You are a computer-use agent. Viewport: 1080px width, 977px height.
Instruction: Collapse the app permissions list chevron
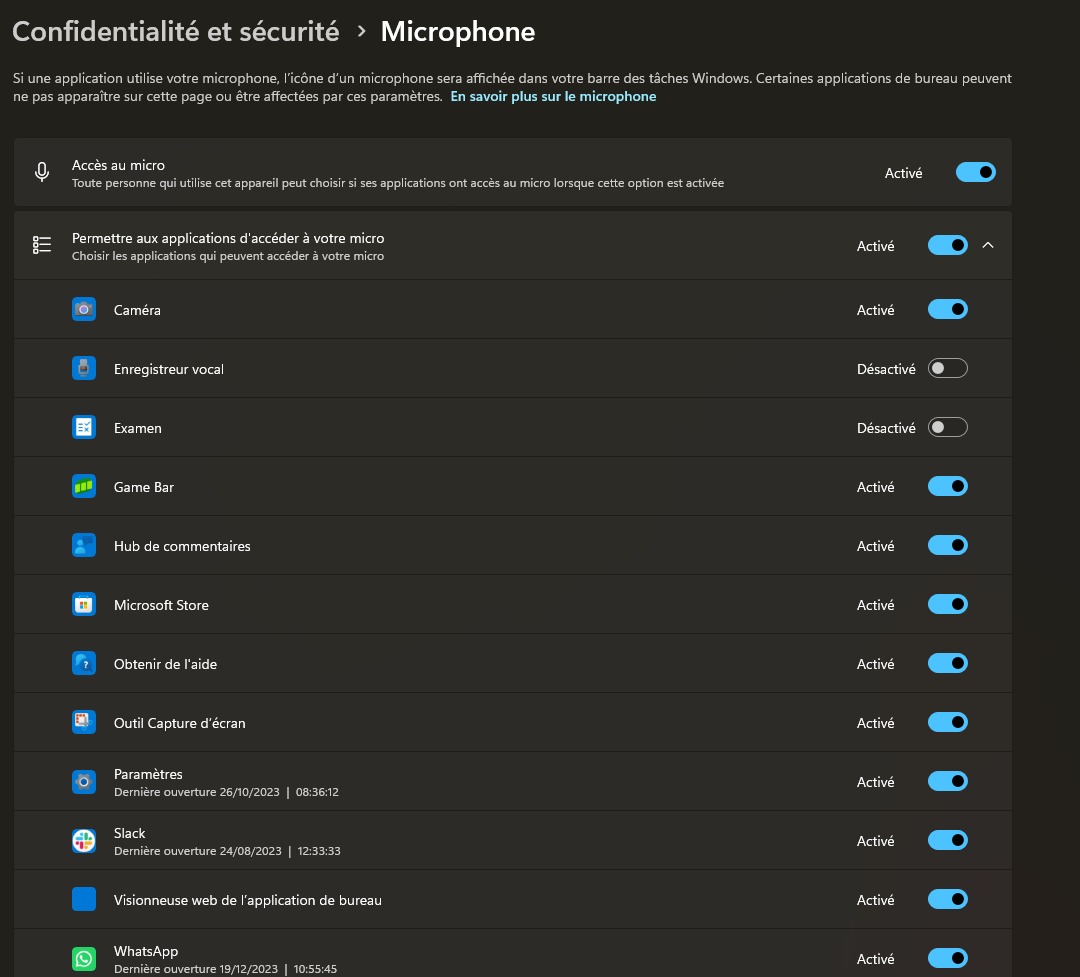point(988,245)
